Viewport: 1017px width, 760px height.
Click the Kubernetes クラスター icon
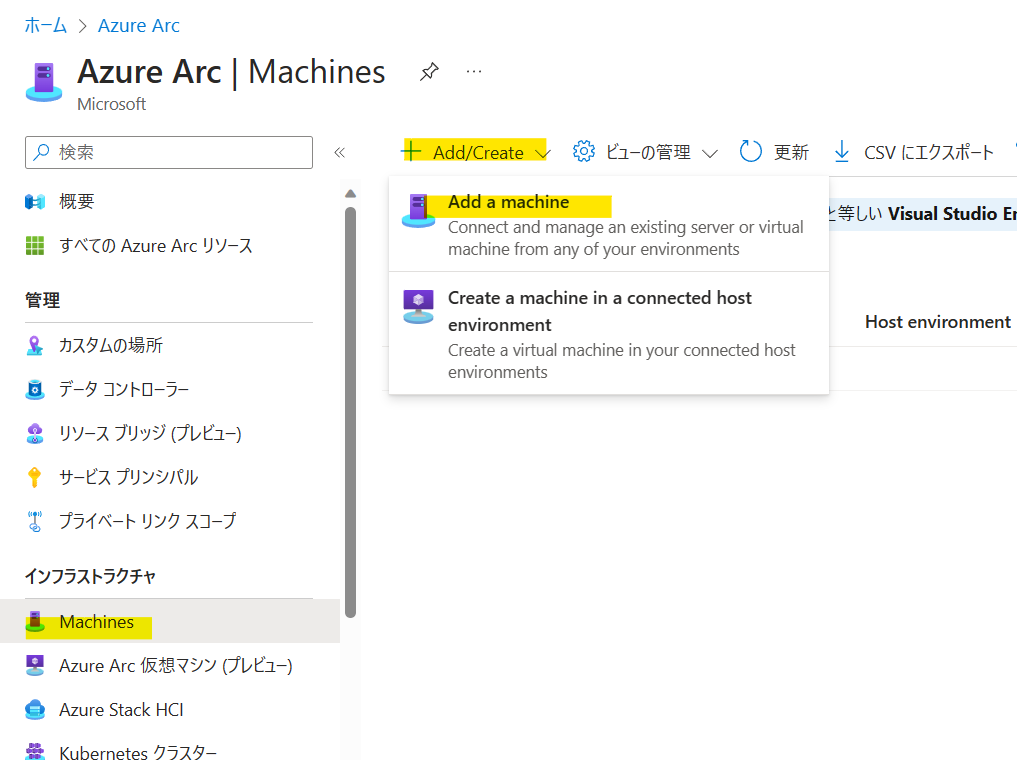(x=35, y=752)
